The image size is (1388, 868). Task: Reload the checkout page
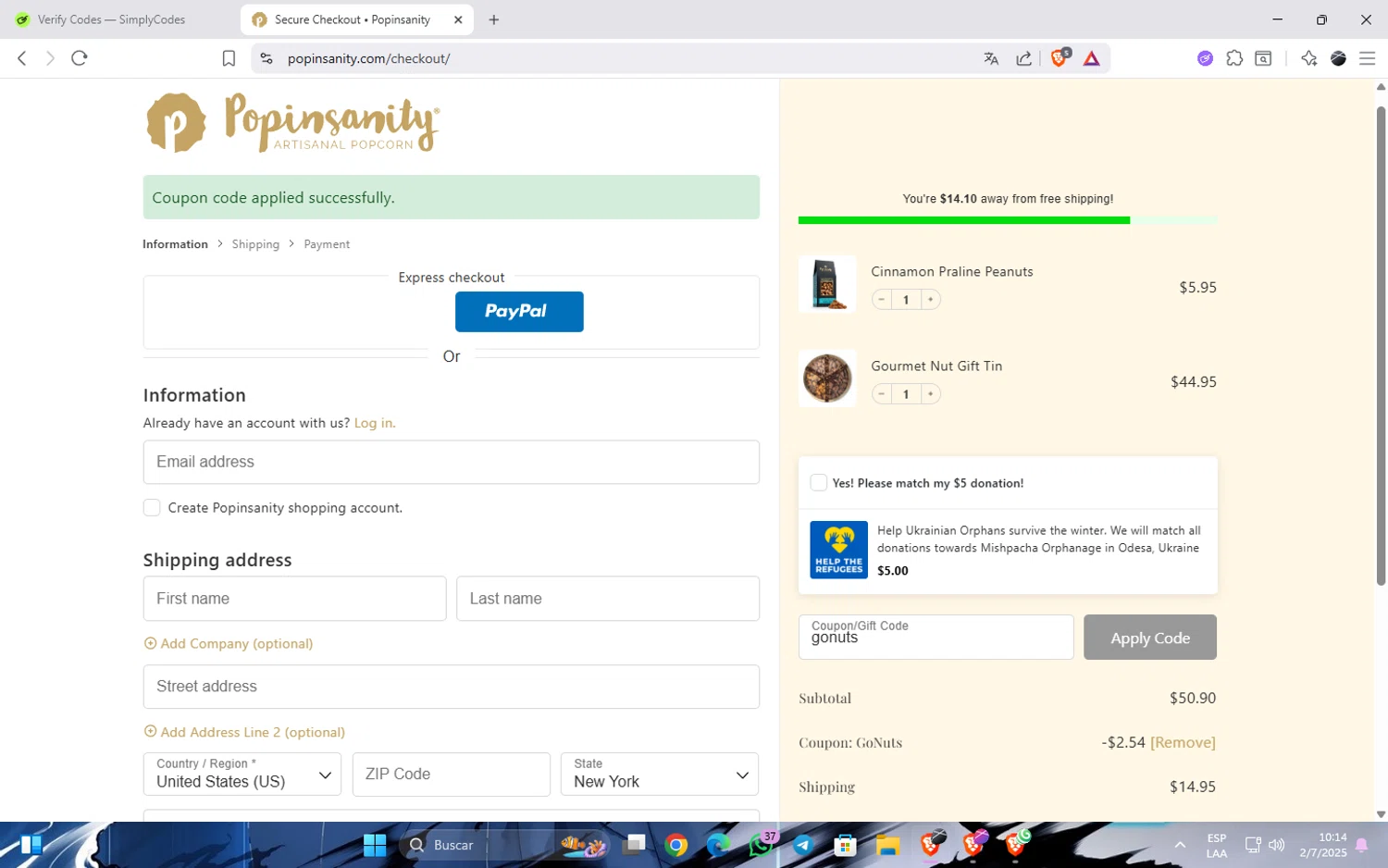(x=80, y=58)
